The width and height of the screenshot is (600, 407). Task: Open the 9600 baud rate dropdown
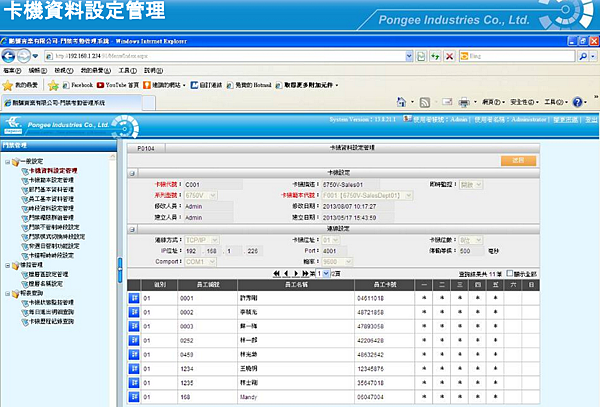click(337, 262)
